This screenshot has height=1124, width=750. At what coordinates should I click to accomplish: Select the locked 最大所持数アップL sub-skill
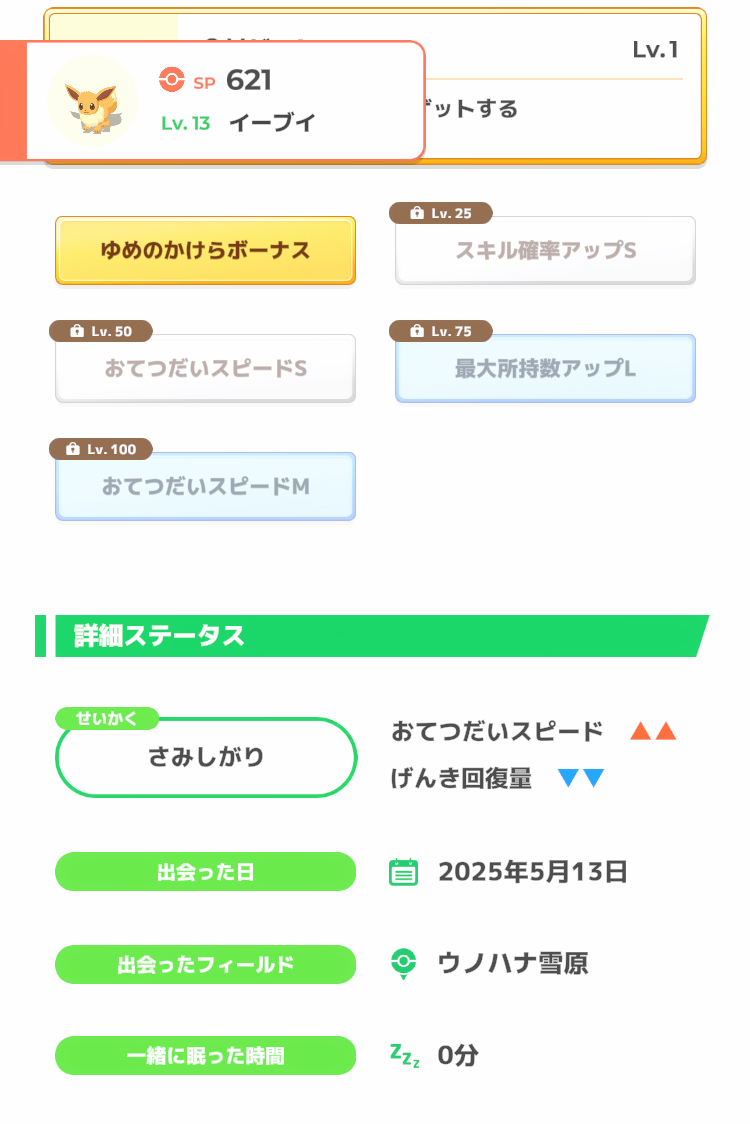tap(545, 369)
